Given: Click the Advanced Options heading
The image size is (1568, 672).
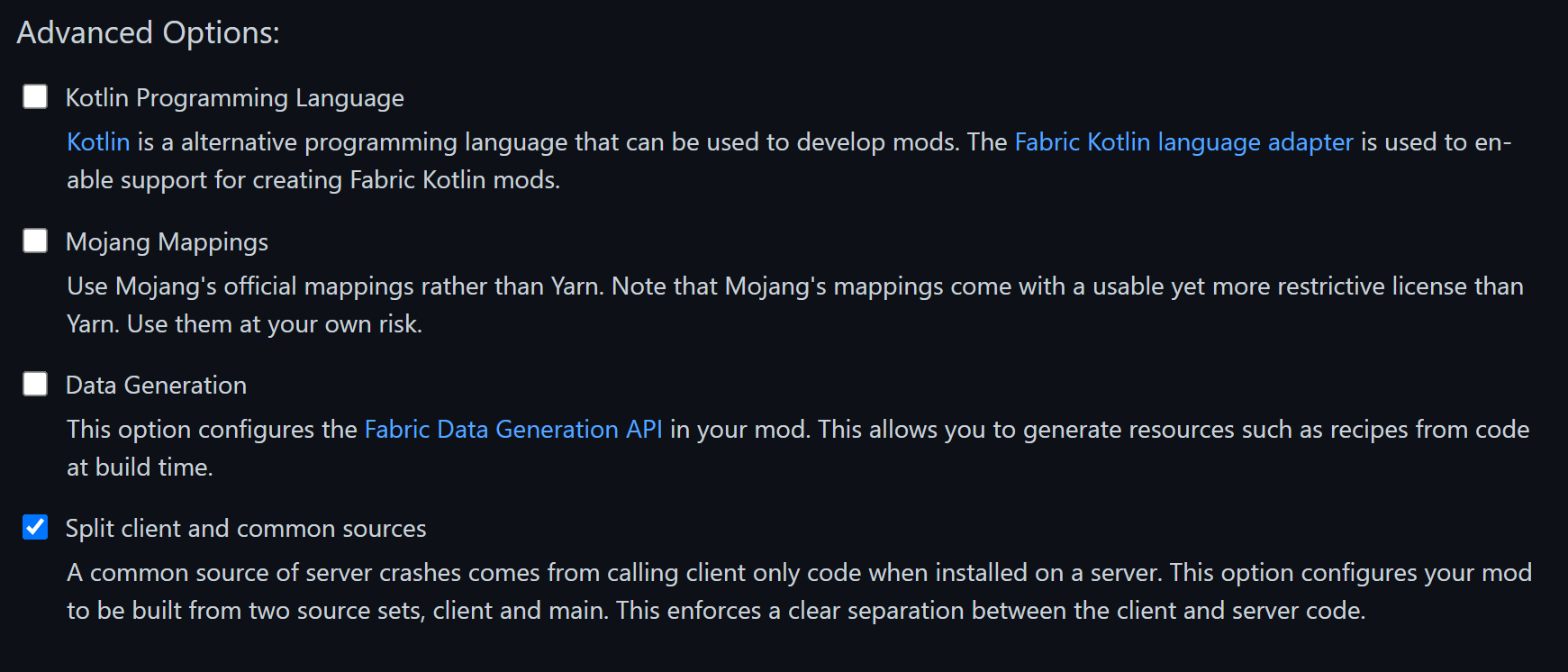Looking at the screenshot, I should tap(148, 33).
